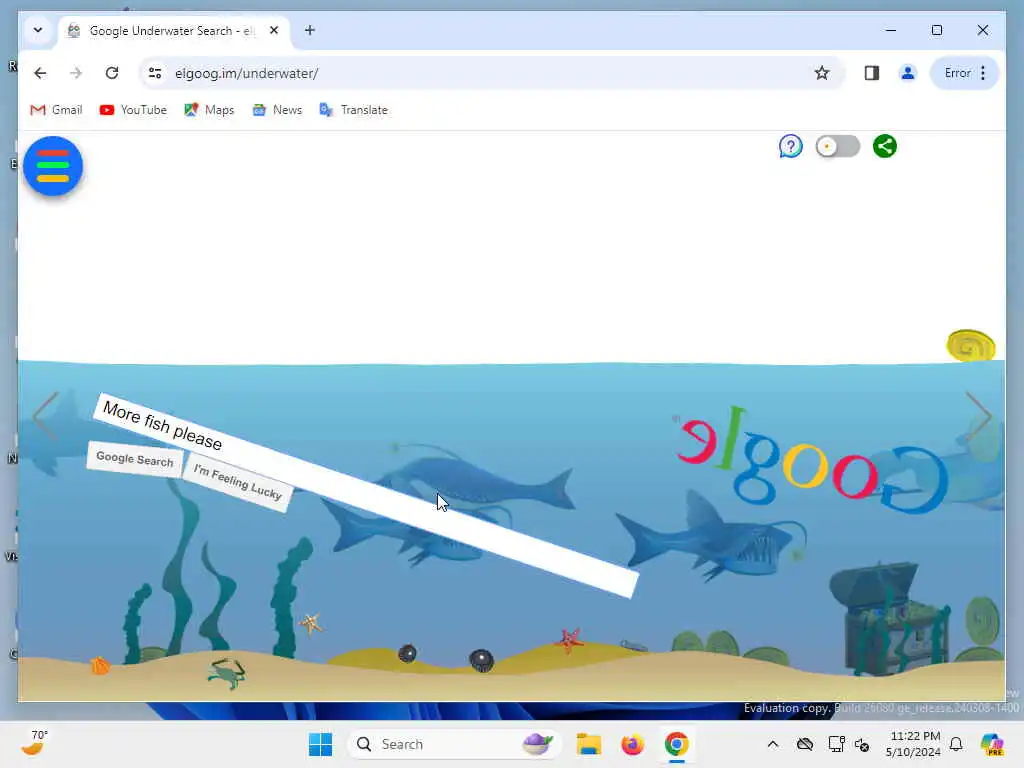
Task: Toggle the dark mode switch
Action: [x=837, y=146]
